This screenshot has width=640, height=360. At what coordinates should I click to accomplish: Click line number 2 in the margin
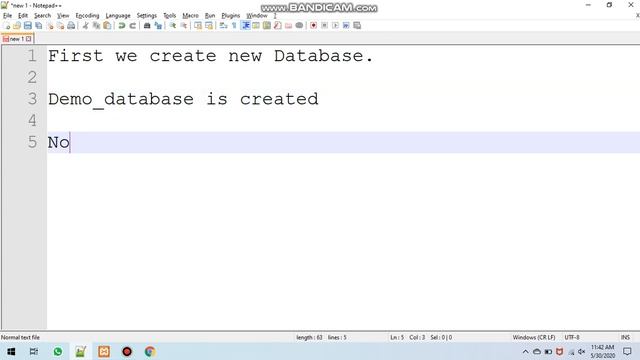(32, 77)
